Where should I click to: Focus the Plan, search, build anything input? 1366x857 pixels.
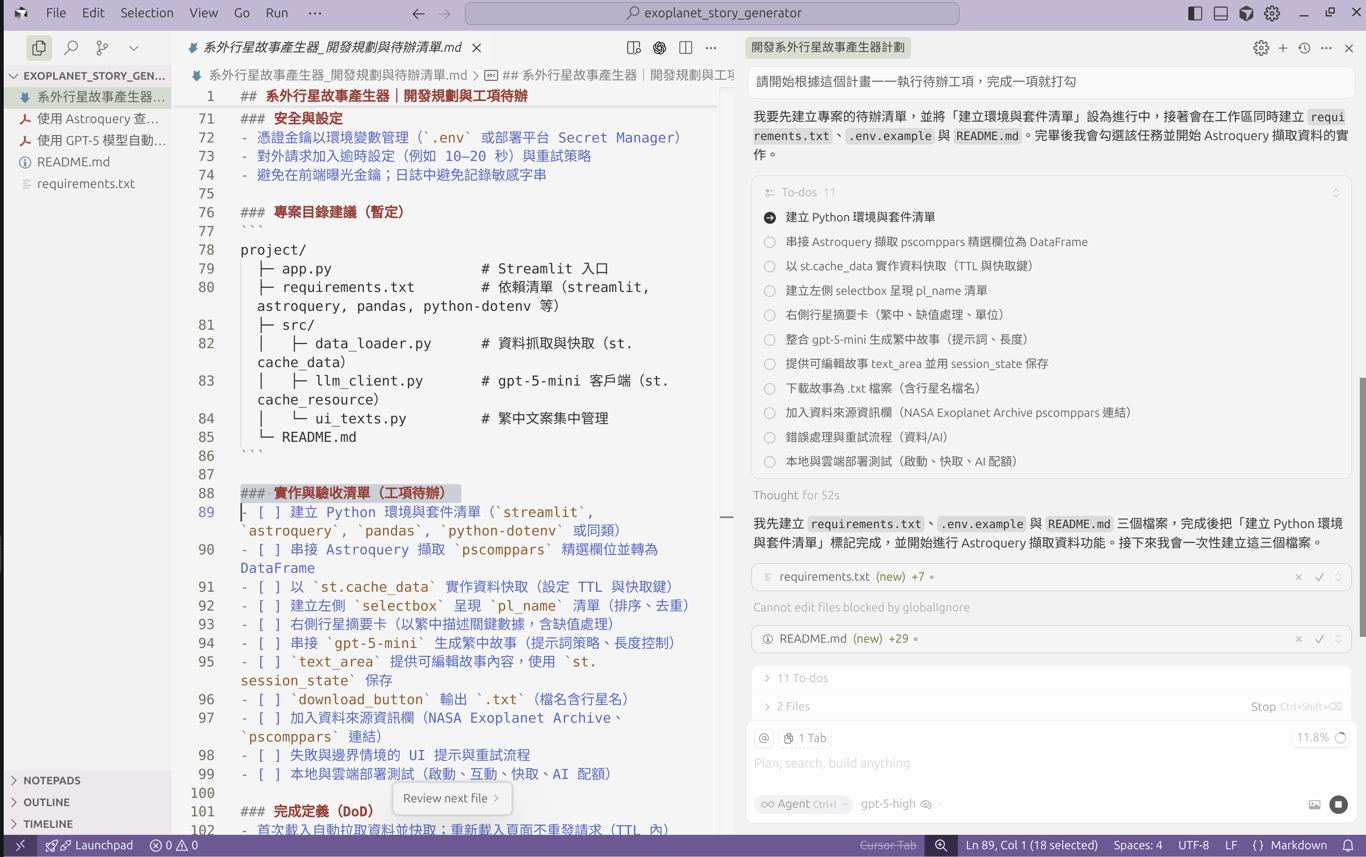coord(1051,763)
